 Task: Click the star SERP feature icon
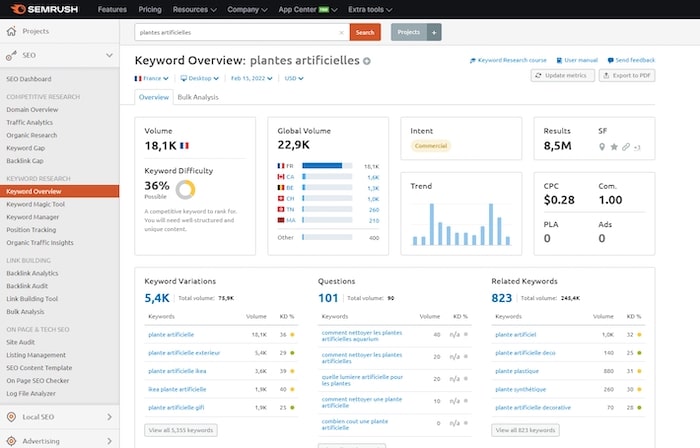(613, 147)
